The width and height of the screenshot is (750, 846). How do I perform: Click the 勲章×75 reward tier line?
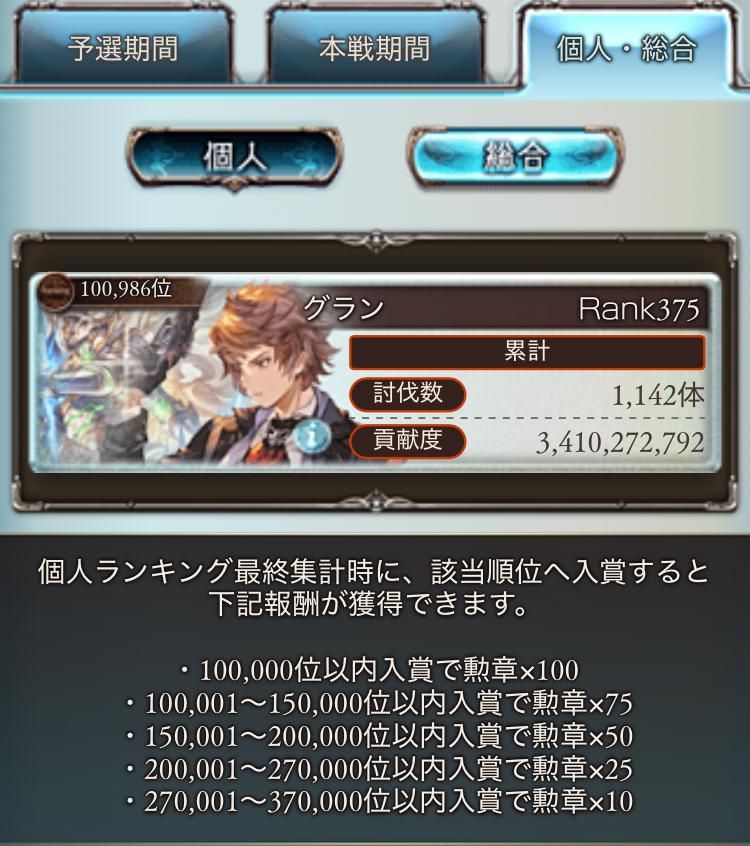[x=379, y=703]
